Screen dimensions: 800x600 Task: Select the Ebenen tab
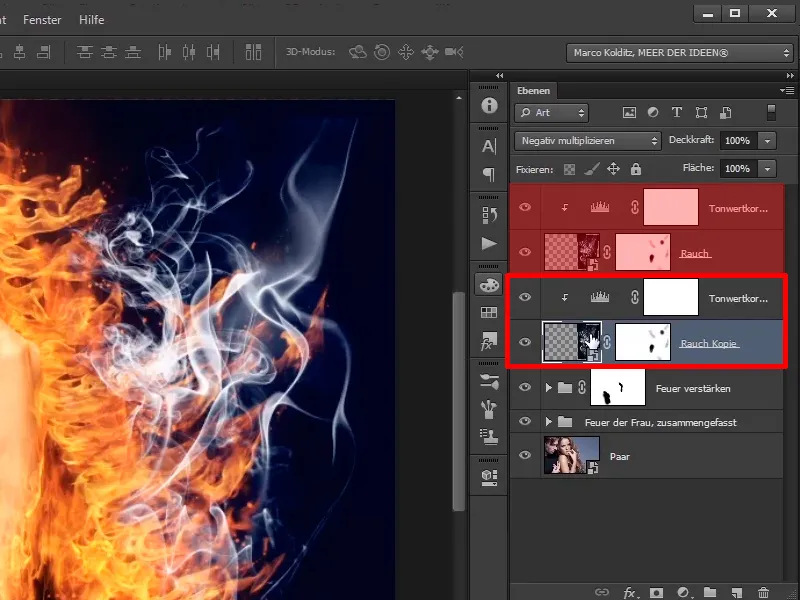534,91
